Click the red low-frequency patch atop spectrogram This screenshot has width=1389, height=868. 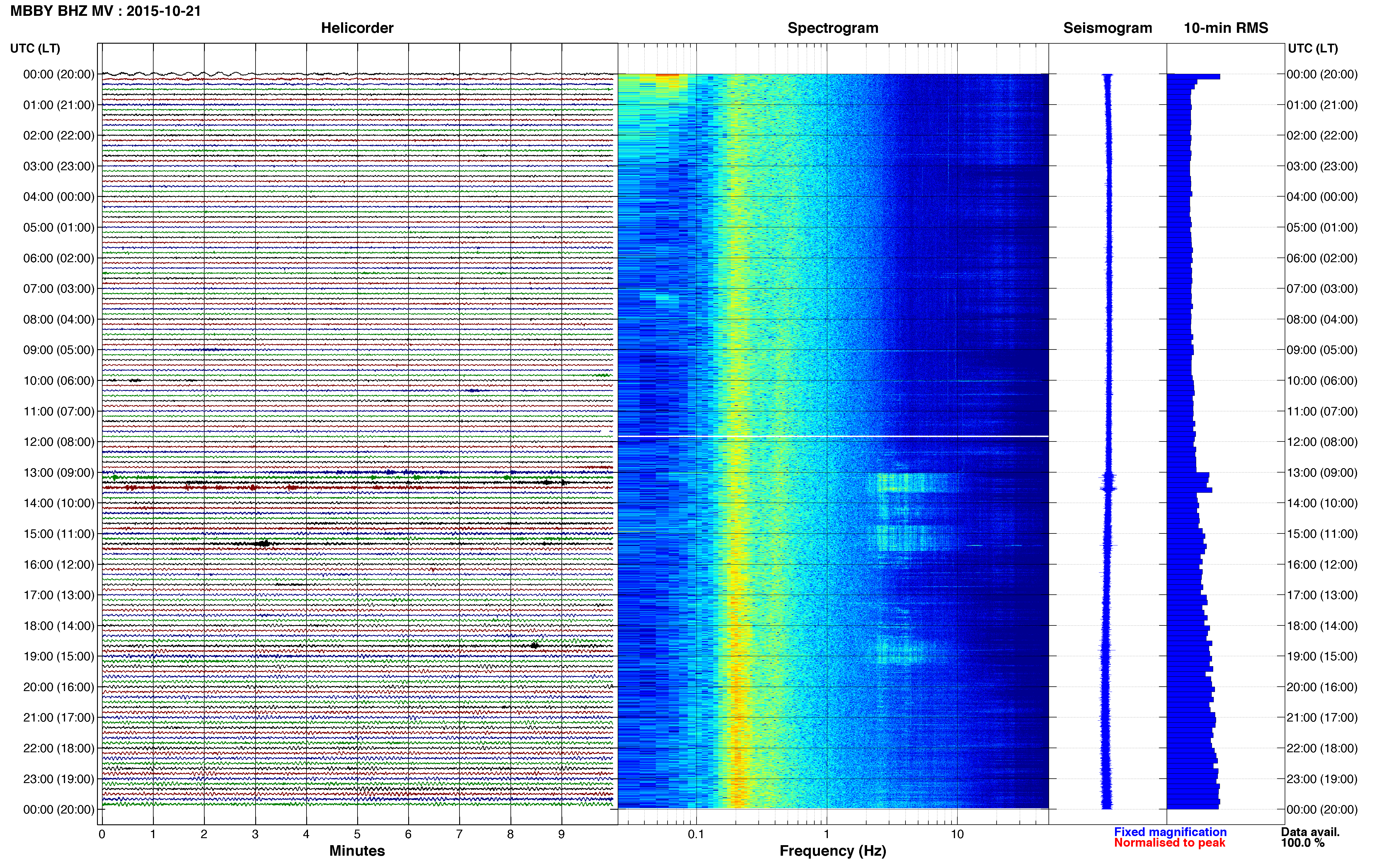click(x=667, y=75)
